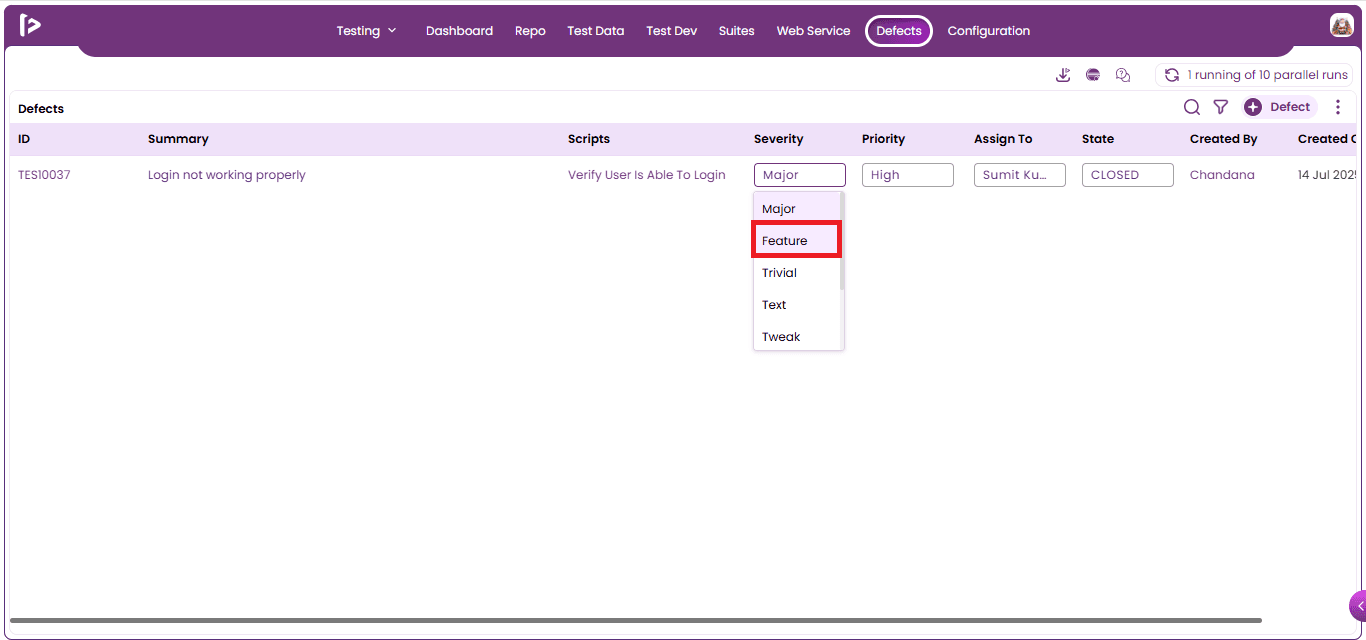Click the Scripts column header
This screenshot has width=1366, height=640.
click(x=589, y=139)
